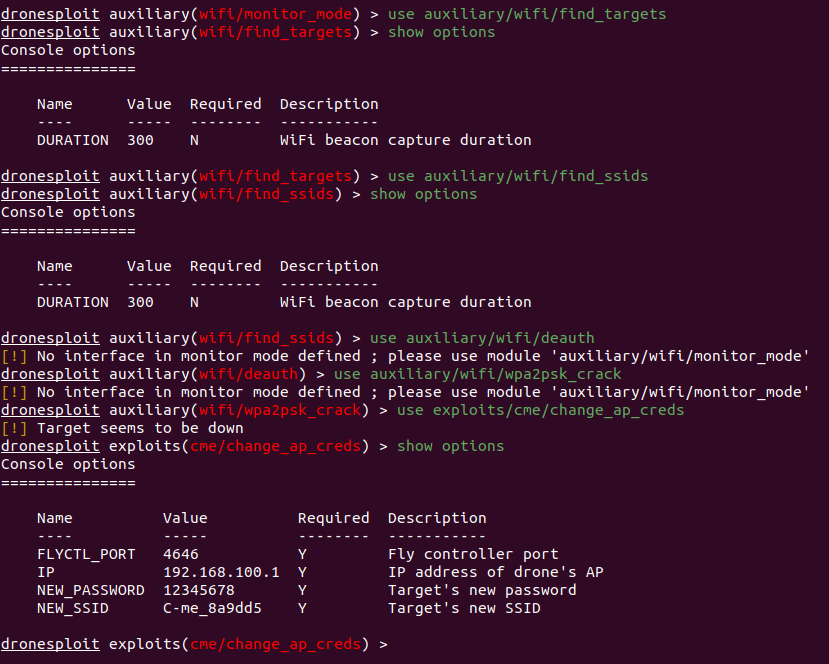Click the 'use auxiliary/wifi/deauth' command text

coord(482,338)
